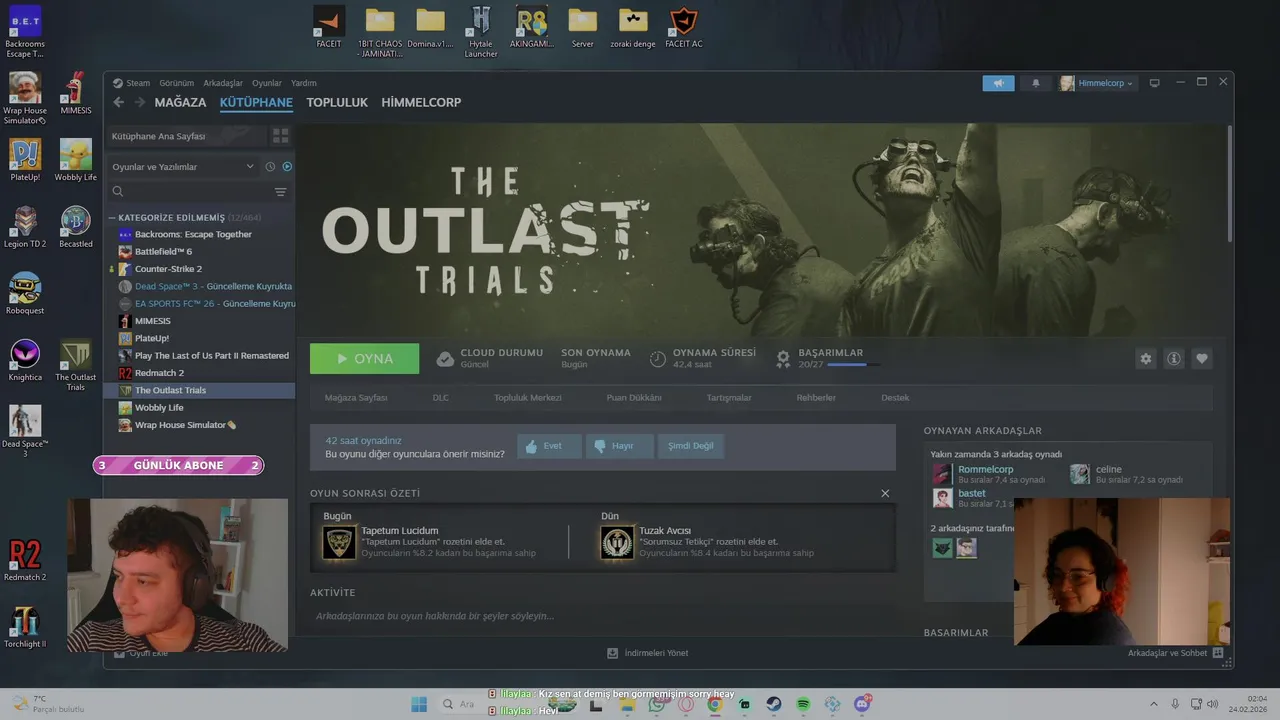This screenshot has width=1280, height=720.
Task: Select Wobbly Life in the library list
Action: (200, 407)
